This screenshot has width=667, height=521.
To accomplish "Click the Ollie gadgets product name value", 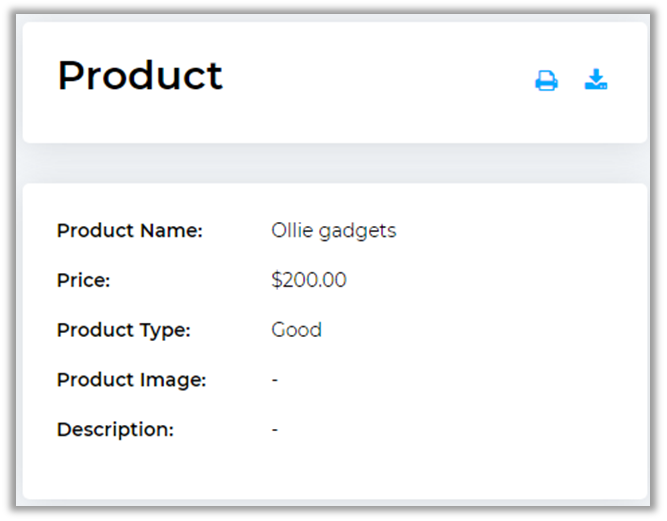I will tap(333, 231).
